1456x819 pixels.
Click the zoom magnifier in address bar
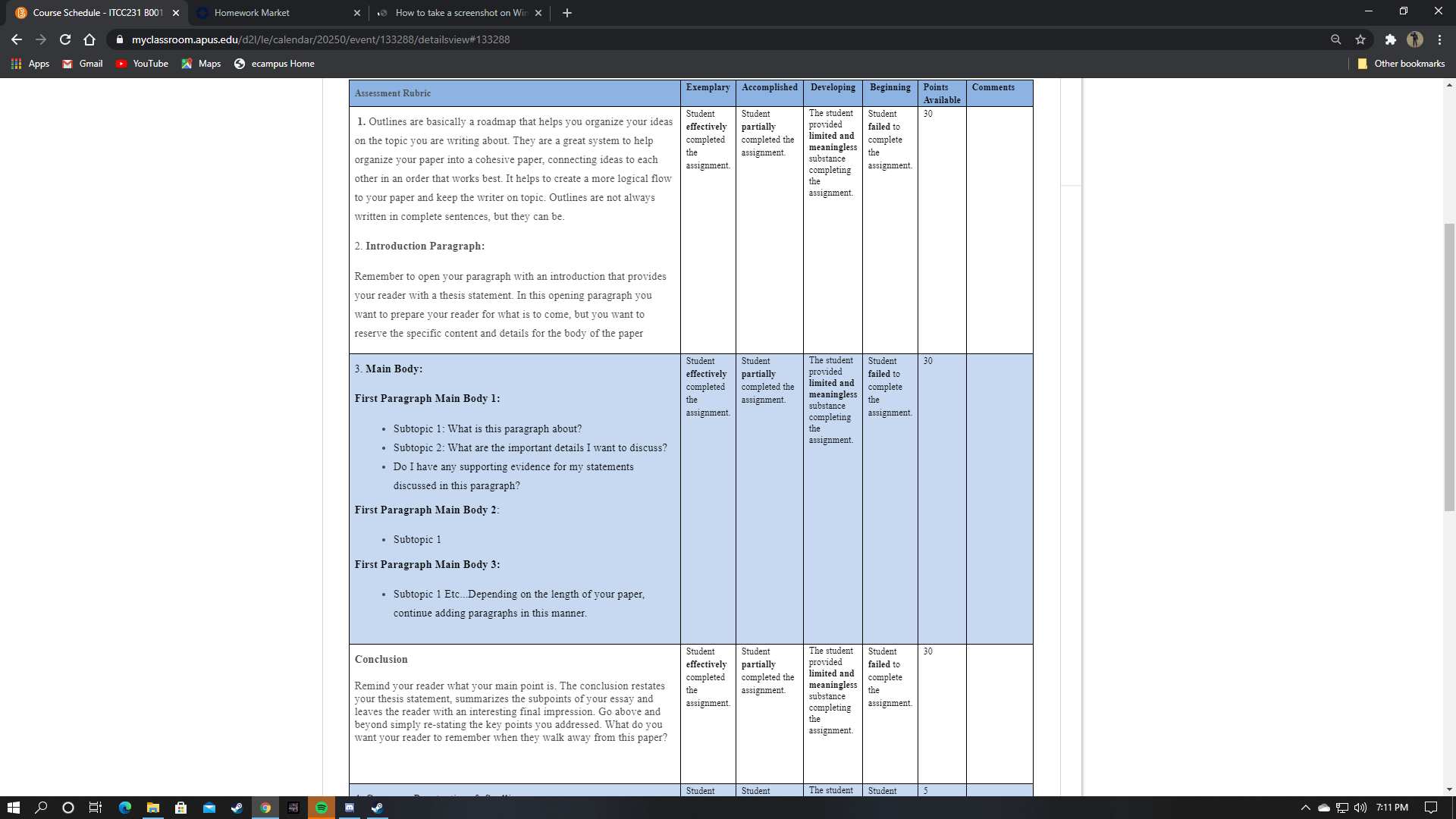coord(1335,39)
